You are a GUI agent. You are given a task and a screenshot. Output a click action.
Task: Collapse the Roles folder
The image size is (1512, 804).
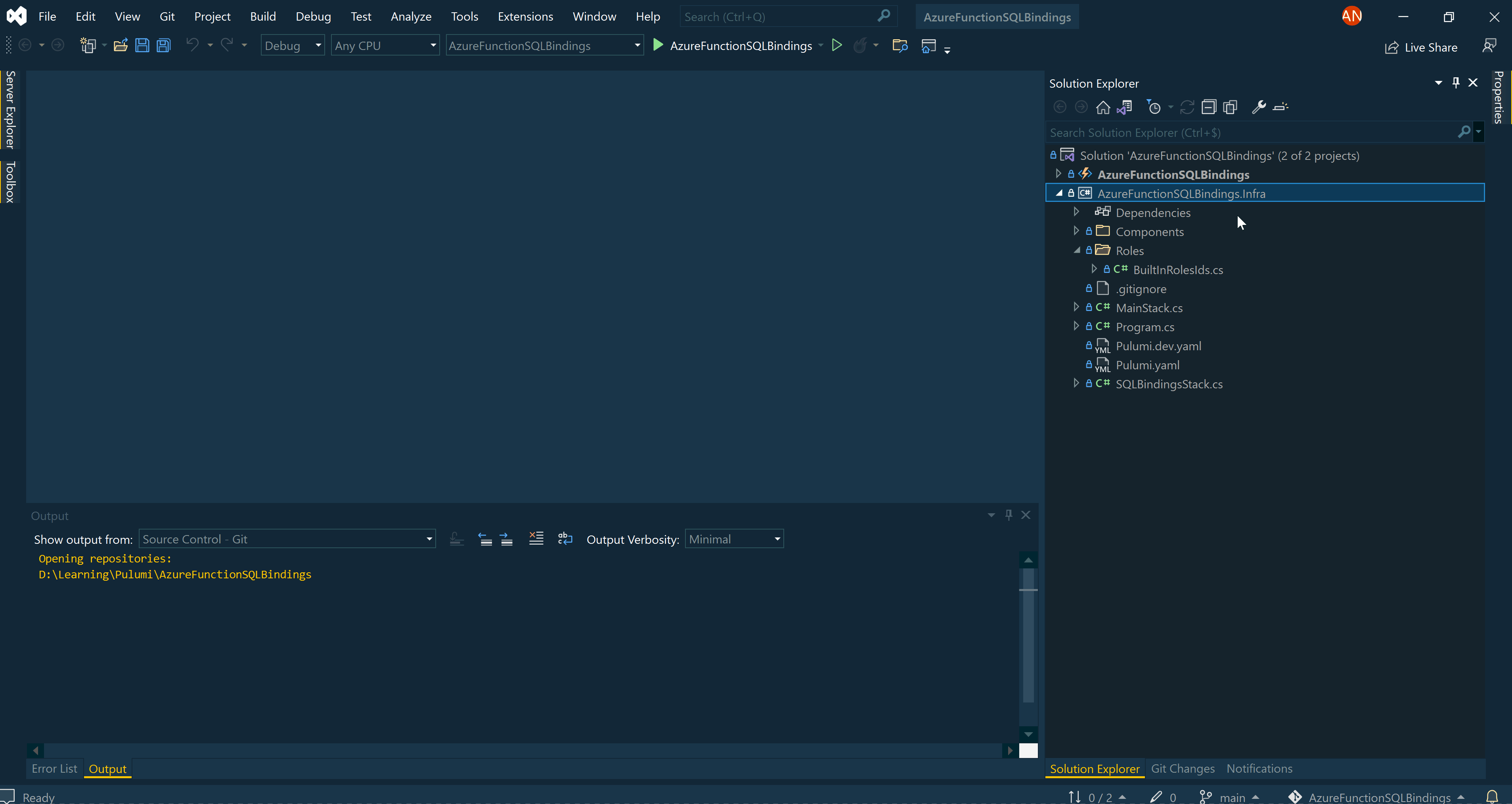(1078, 250)
